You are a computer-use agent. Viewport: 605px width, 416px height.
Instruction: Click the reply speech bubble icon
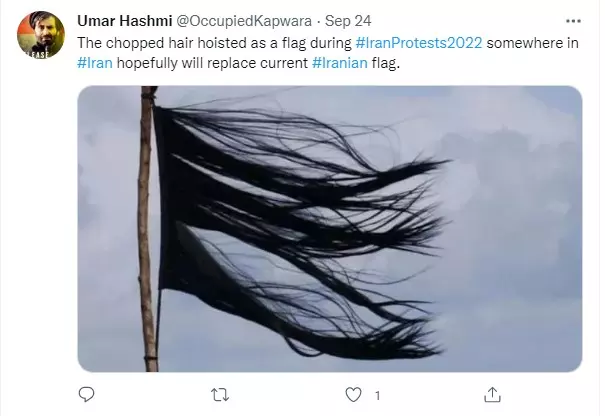click(x=86, y=394)
